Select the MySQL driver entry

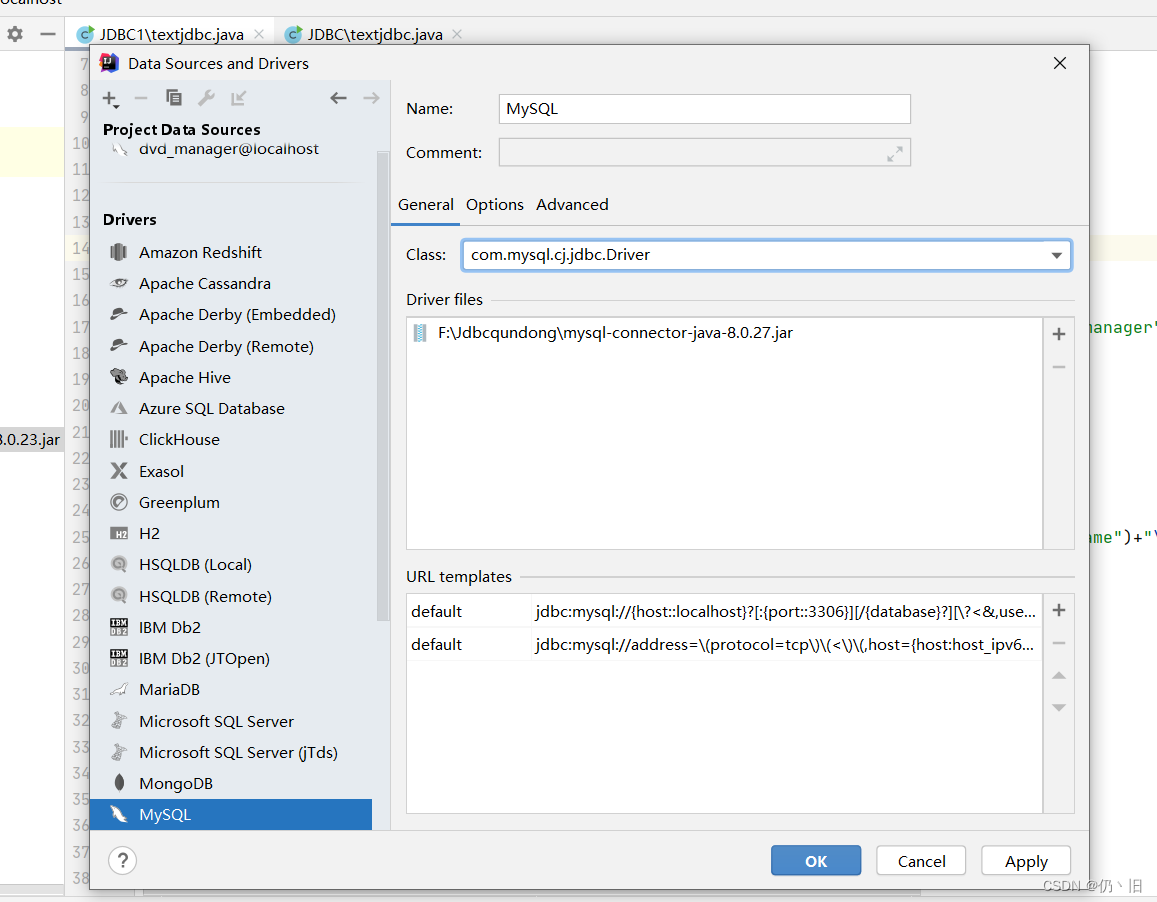click(x=230, y=814)
